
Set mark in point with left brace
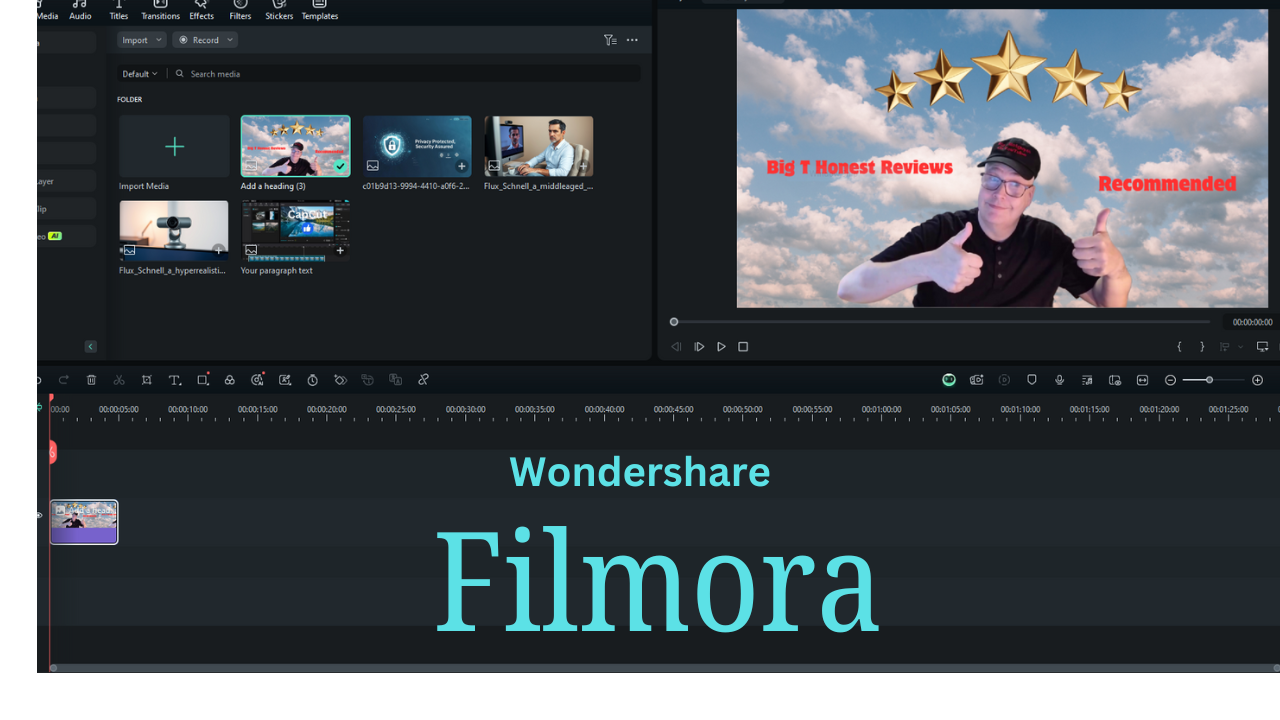coord(1179,347)
